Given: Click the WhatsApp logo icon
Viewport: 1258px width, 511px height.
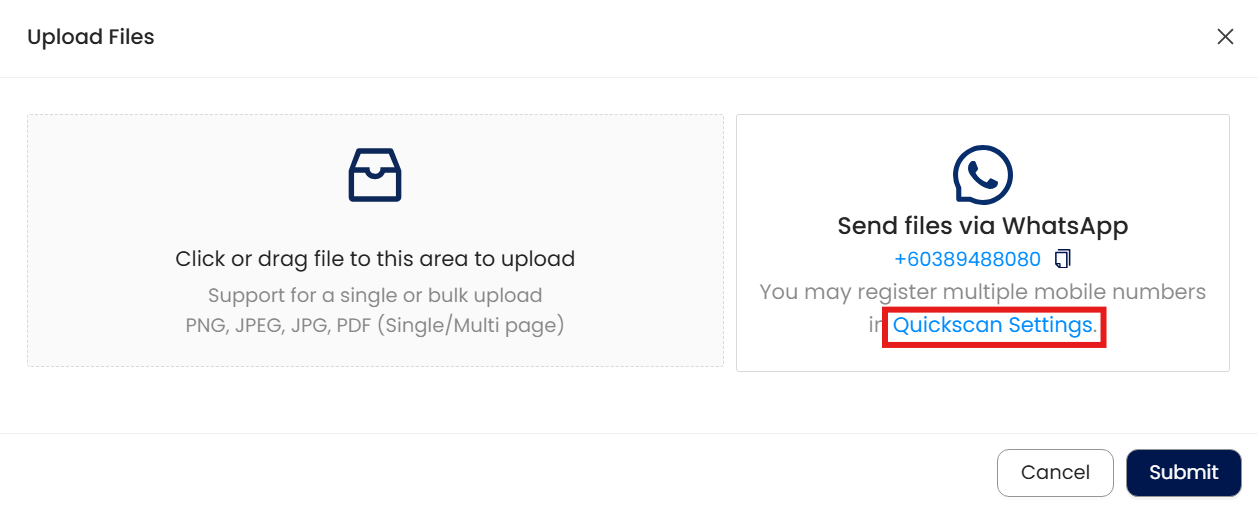Looking at the screenshot, I should (982, 175).
